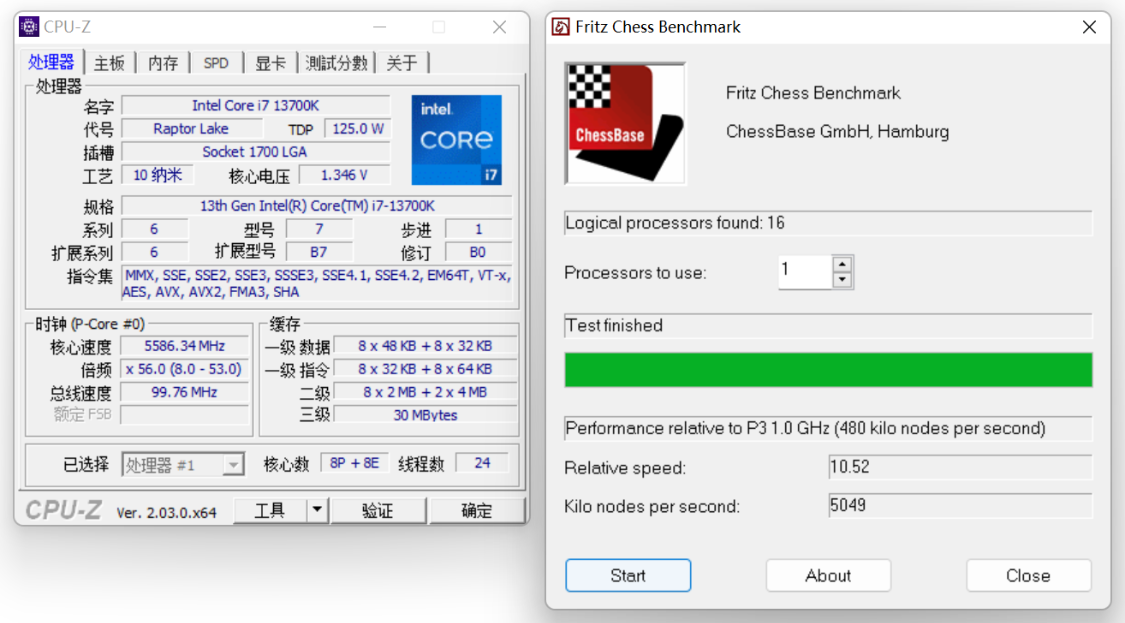Click the 工具 button in CPU-Z
Screen dimensions: 1125x623
point(270,511)
